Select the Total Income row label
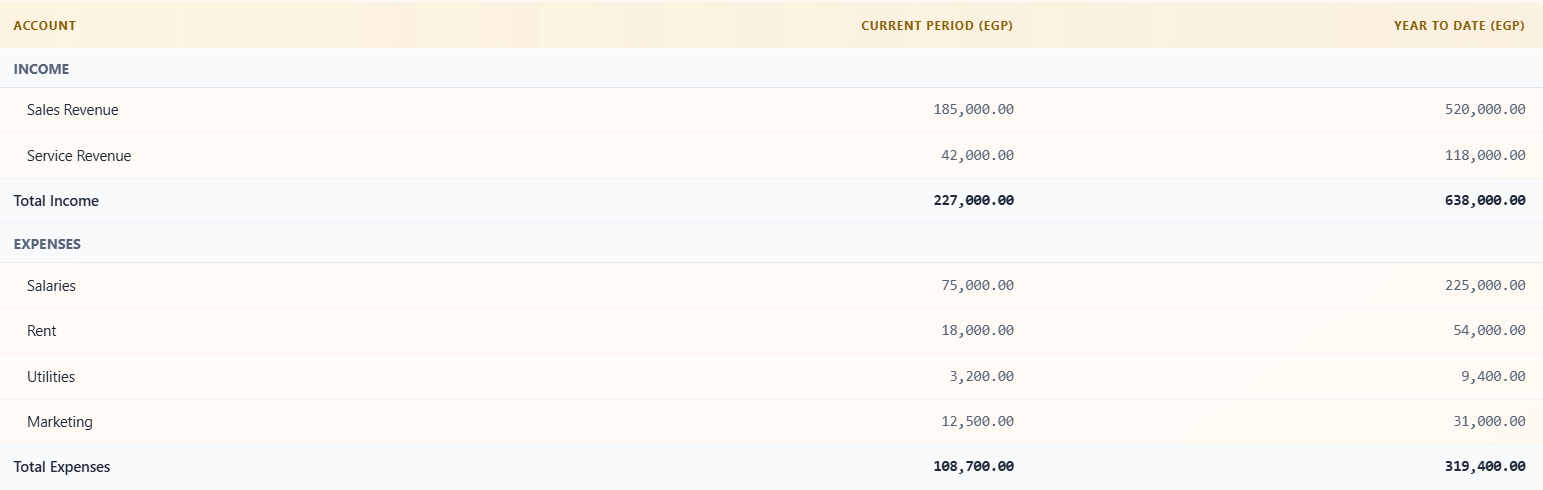 [56, 201]
